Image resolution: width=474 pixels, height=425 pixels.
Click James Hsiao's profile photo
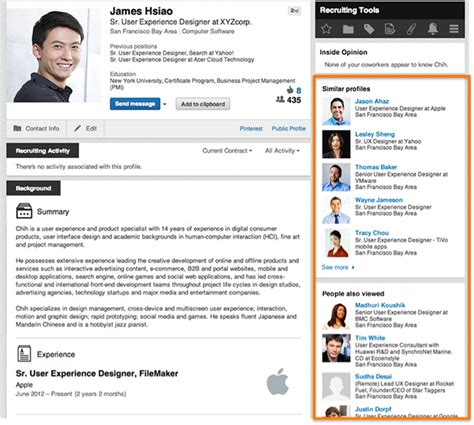coord(53,55)
